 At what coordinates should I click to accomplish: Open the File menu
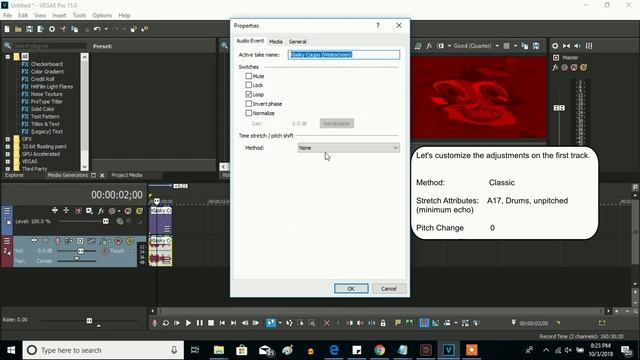coord(7,15)
